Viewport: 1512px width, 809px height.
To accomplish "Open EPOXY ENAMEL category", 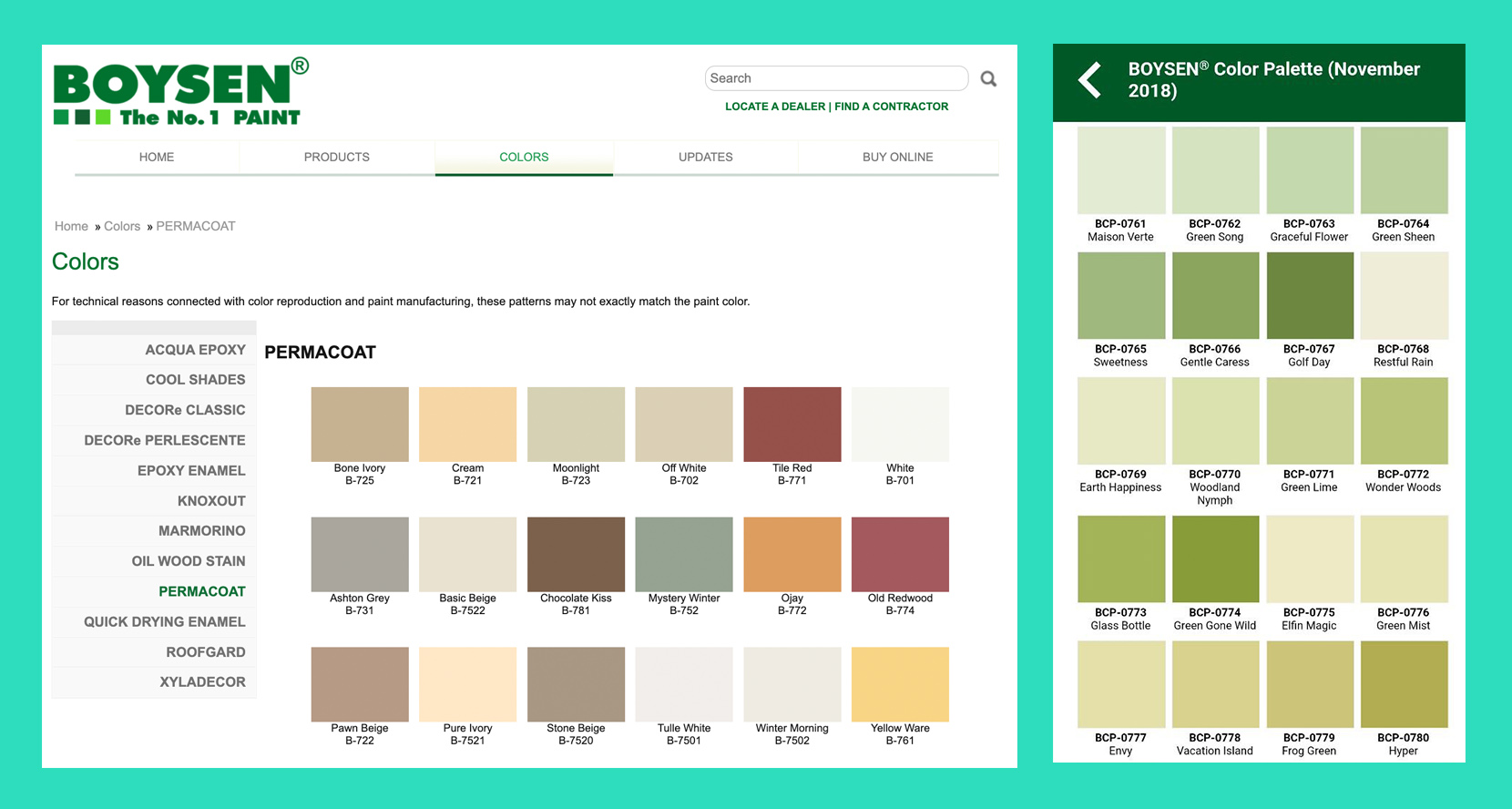I will click(x=154, y=470).
